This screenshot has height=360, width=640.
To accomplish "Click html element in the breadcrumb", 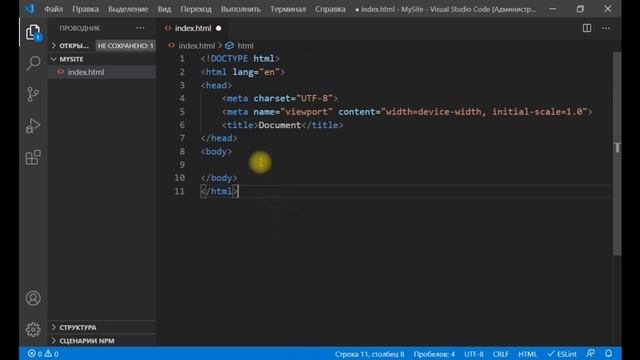I will pos(245,46).
